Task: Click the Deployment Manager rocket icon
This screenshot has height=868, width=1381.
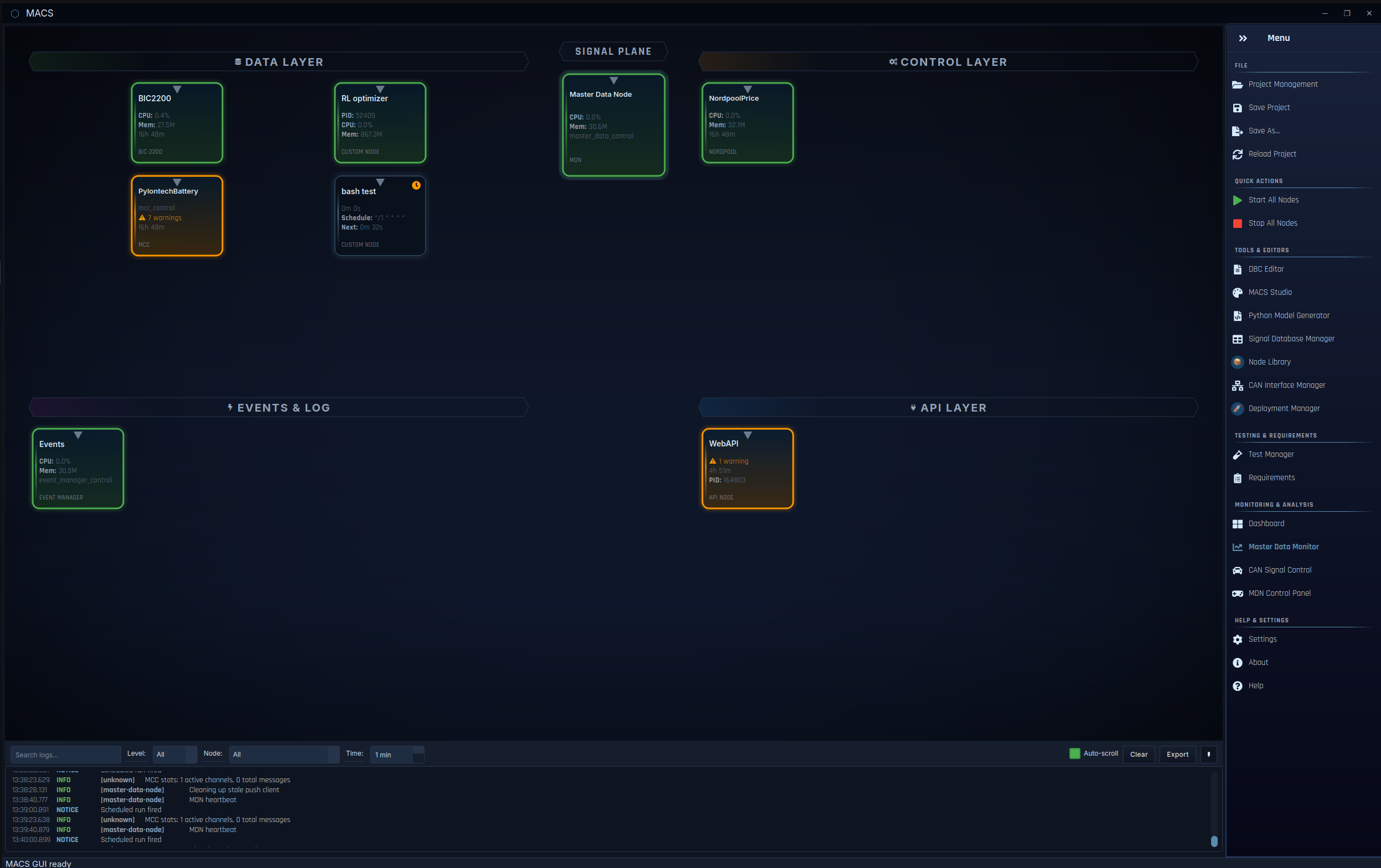Action: click(x=1237, y=409)
